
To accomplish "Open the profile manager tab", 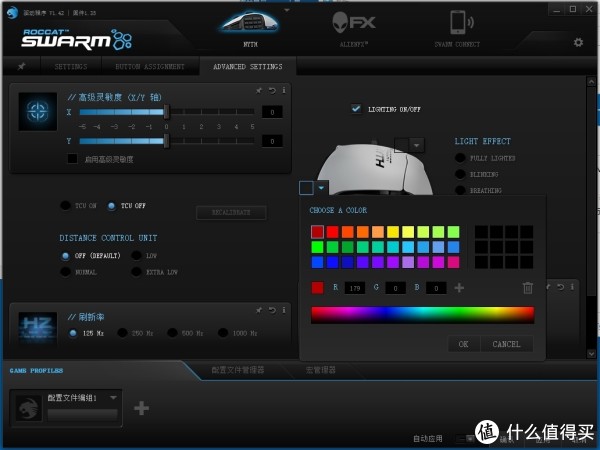I will (x=238, y=370).
